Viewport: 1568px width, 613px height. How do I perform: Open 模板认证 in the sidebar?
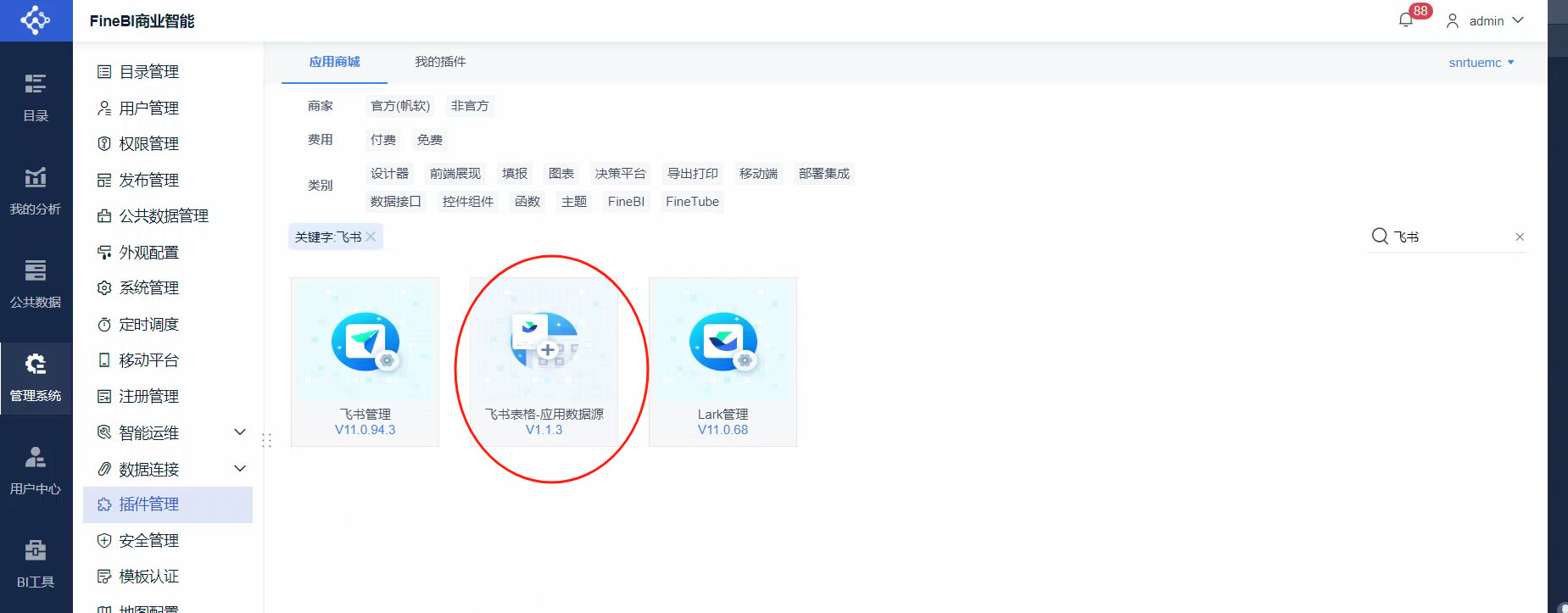[x=168, y=577]
